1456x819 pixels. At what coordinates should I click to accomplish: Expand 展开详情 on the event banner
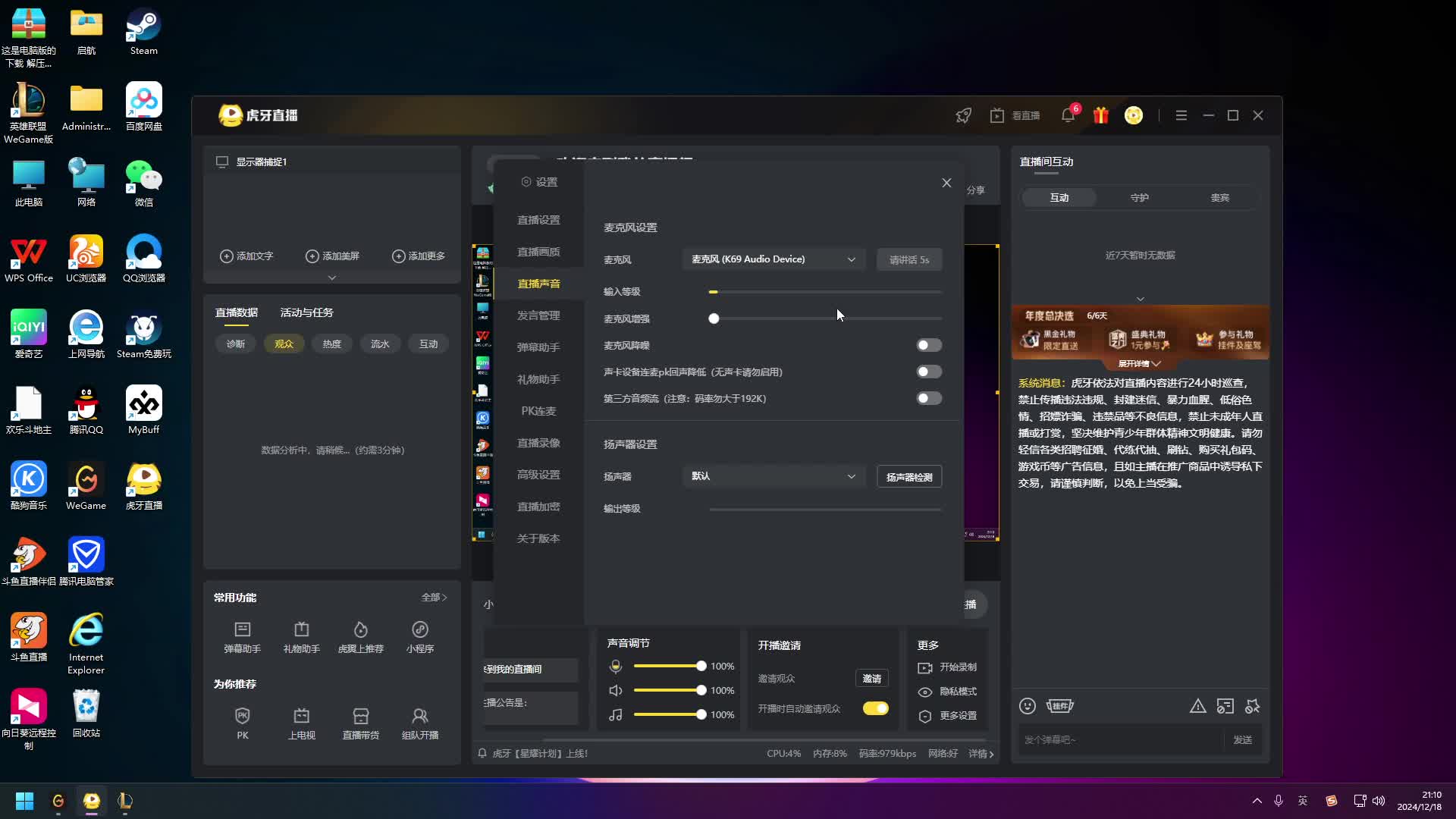[x=1139, y=364]
